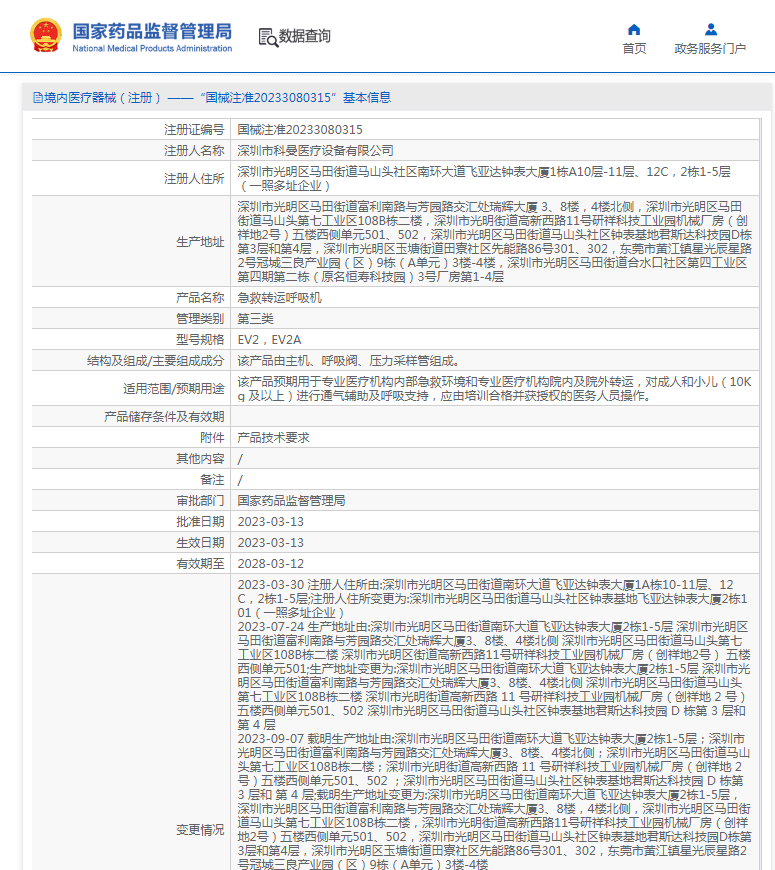Click the 首页 house icon
The image size is (775, 870).
pos(634,29)
